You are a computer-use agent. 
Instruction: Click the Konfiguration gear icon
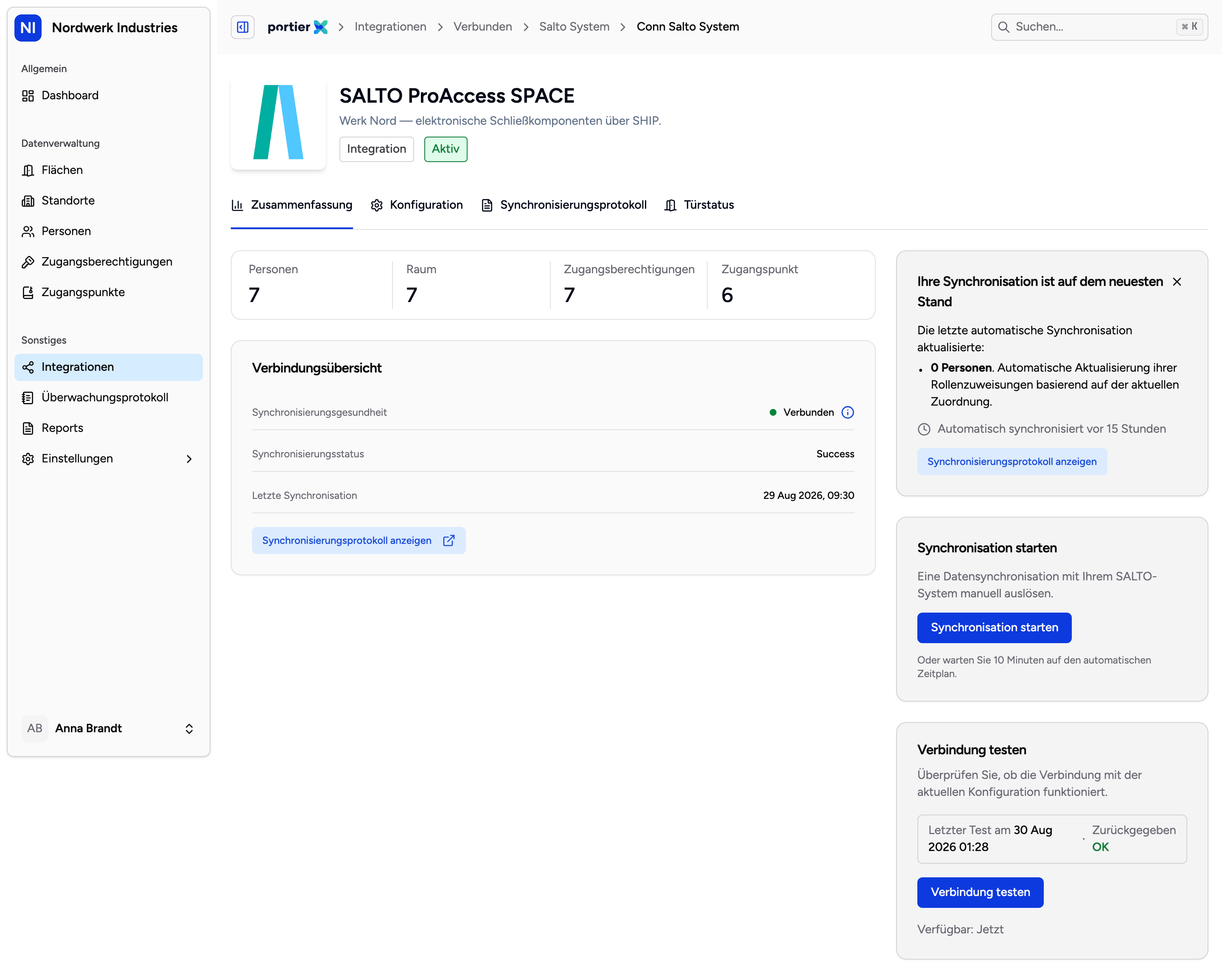[x=377, y=205]
